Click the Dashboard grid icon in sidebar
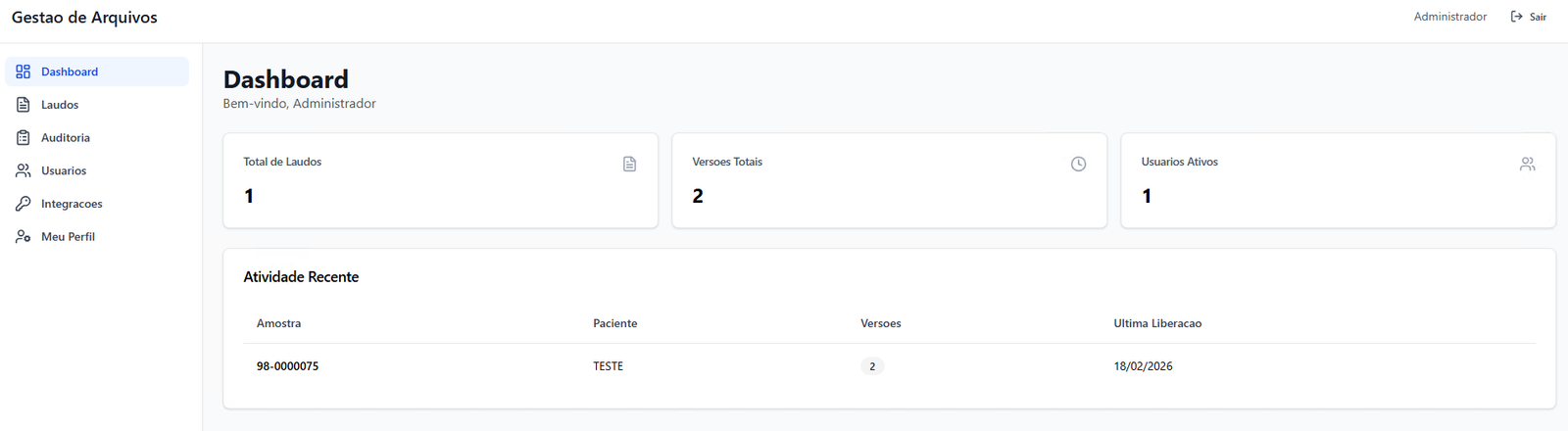The image size is (1568, 431). 24,72
